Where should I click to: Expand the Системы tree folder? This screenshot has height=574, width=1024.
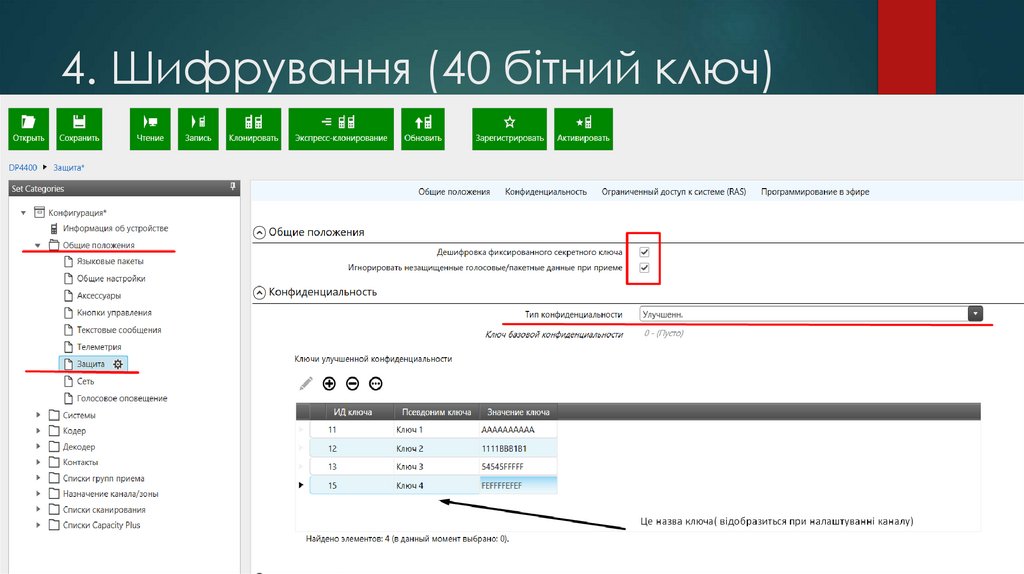coord(38,415)
